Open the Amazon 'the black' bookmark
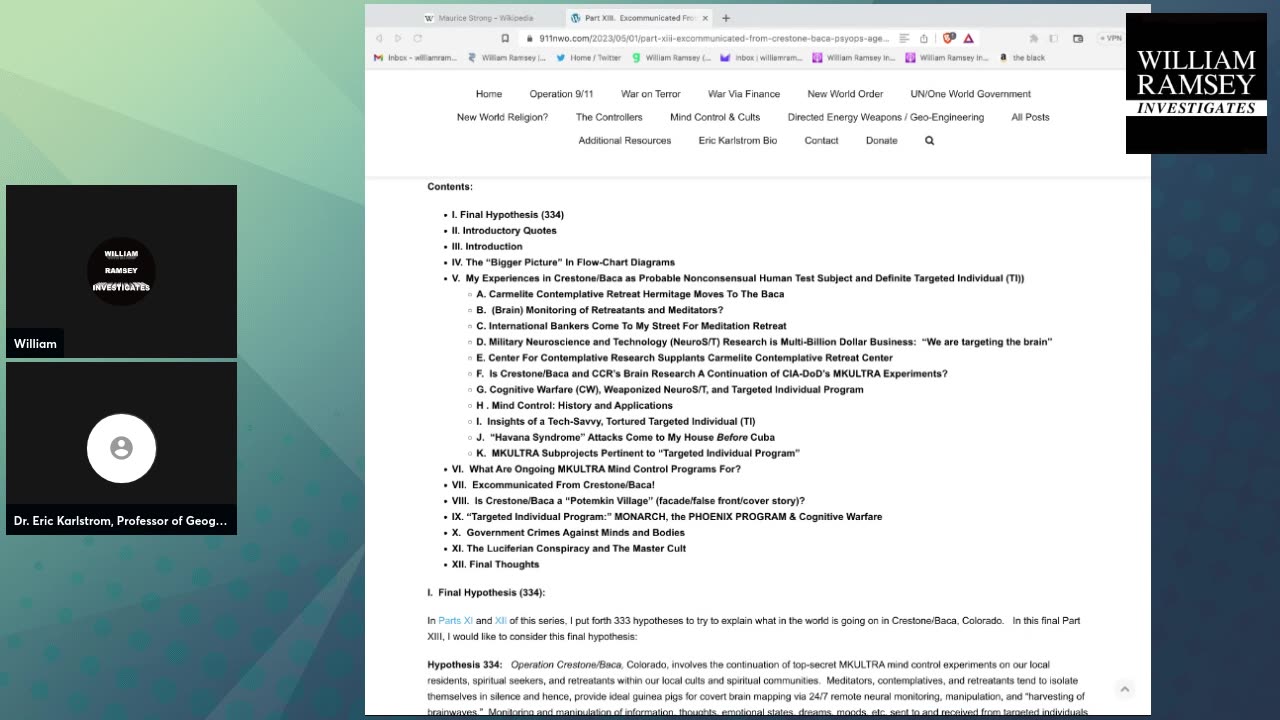1280x720 pixels. point(1022,58)
